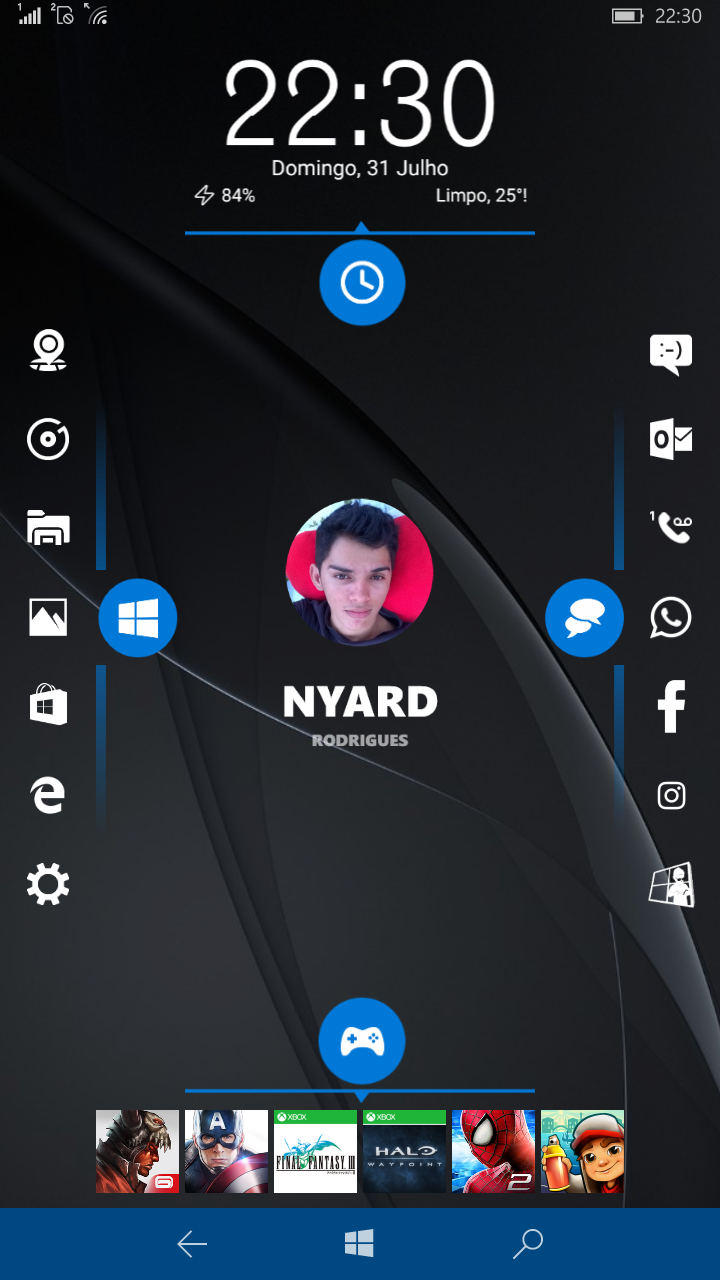Tap the back arrow navigation button
720x1280 pixels.
coord(192,1244)
